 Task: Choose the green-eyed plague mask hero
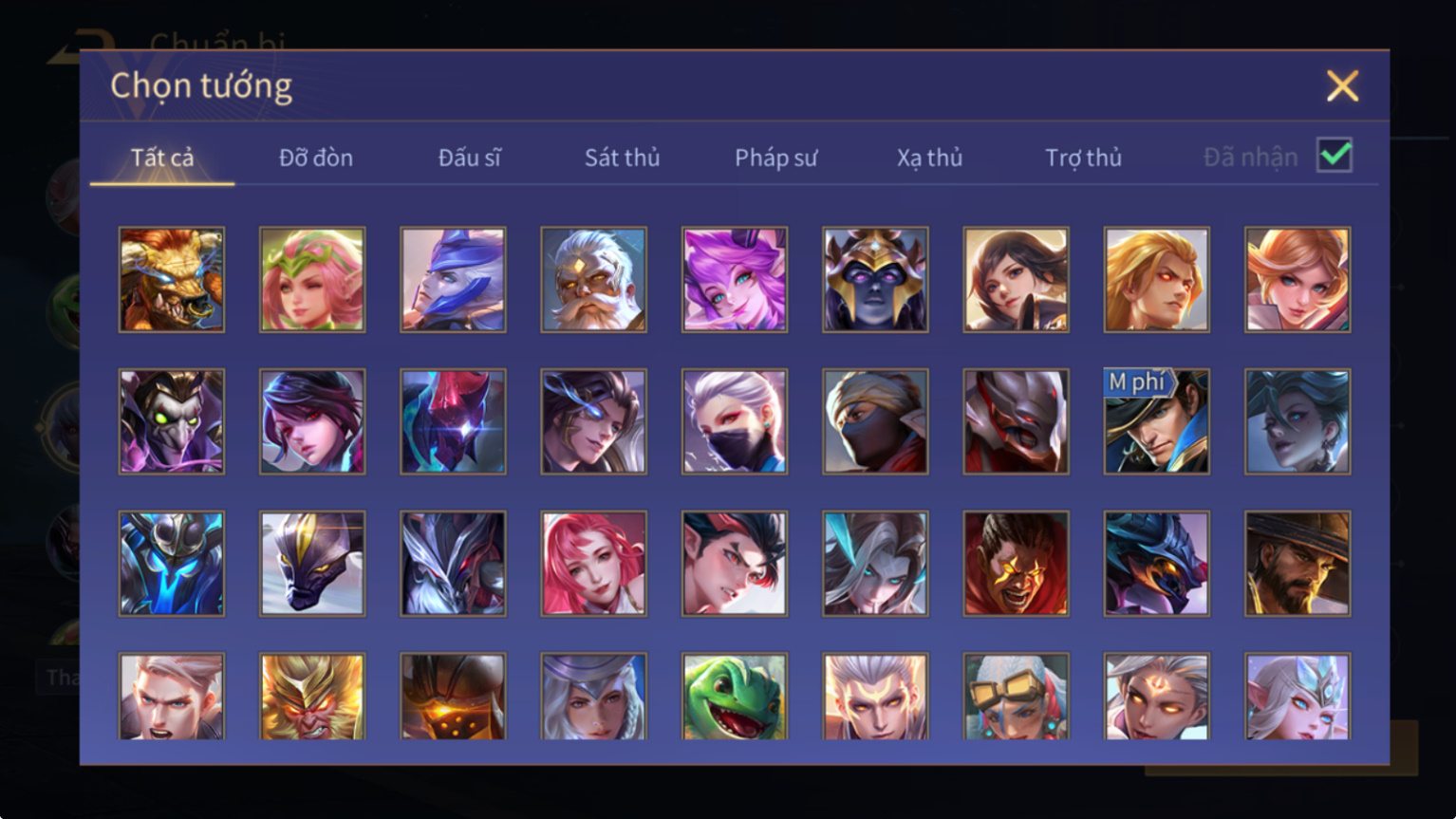coord(172,421)
